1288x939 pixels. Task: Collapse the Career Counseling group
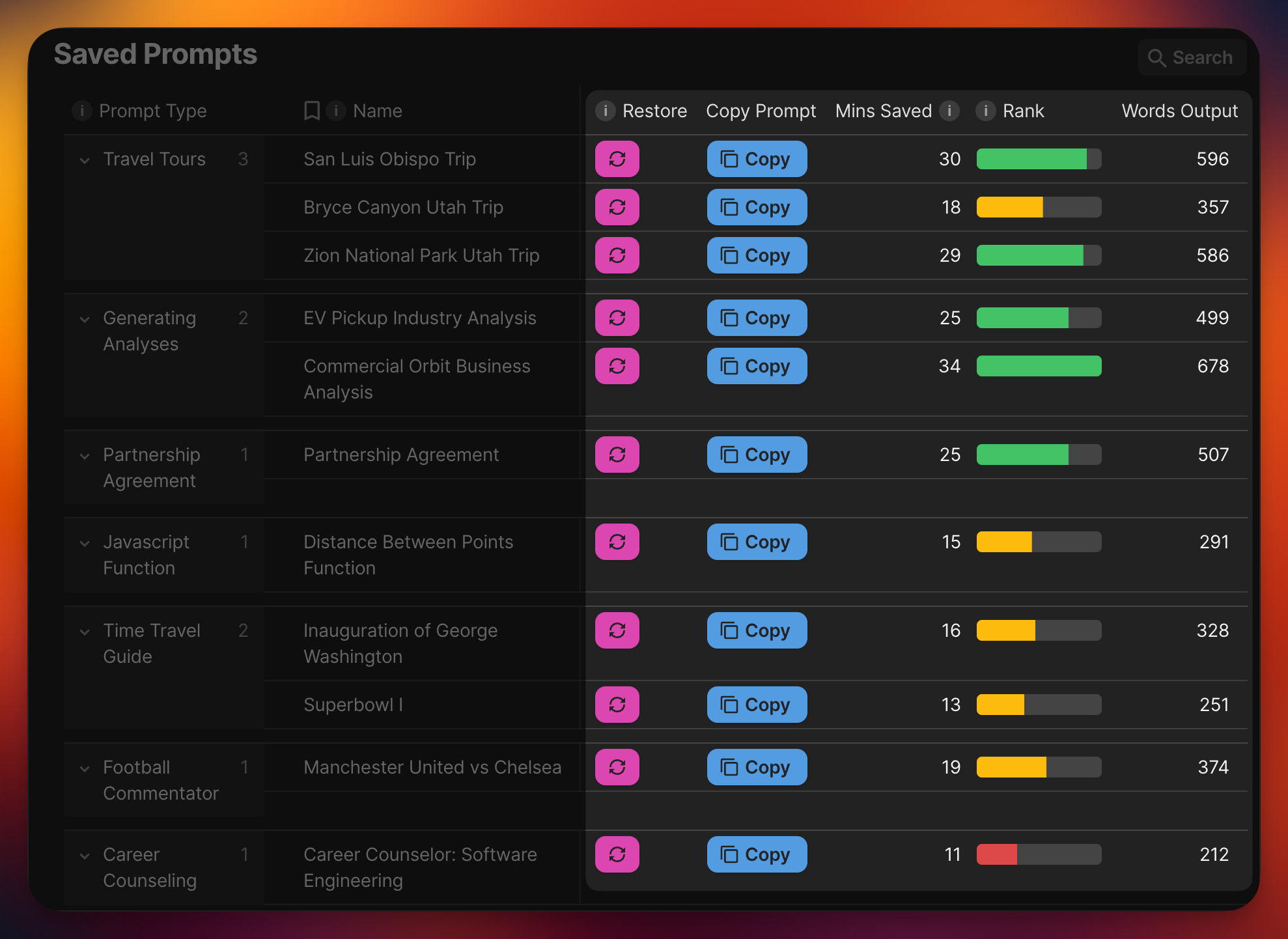[85, 856]
